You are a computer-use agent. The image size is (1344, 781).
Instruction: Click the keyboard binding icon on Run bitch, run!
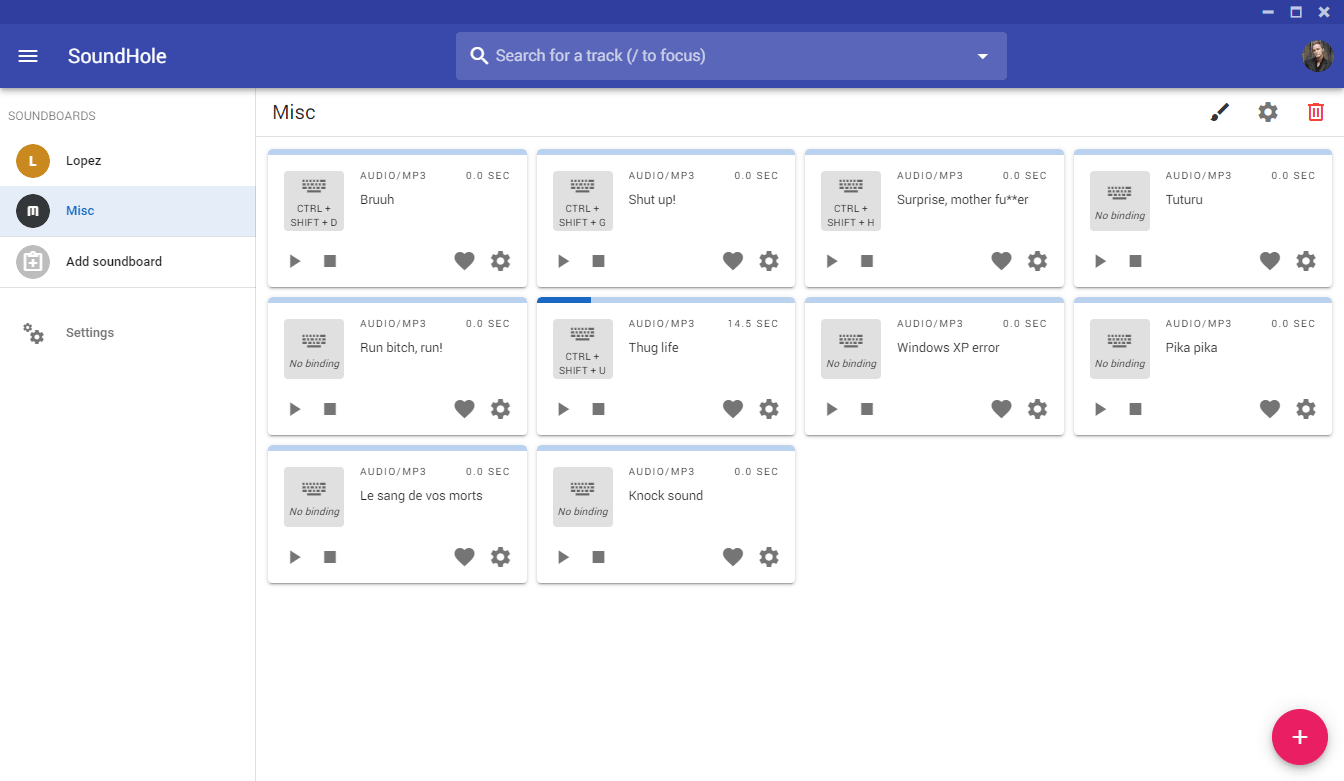(x=313, y=348)
